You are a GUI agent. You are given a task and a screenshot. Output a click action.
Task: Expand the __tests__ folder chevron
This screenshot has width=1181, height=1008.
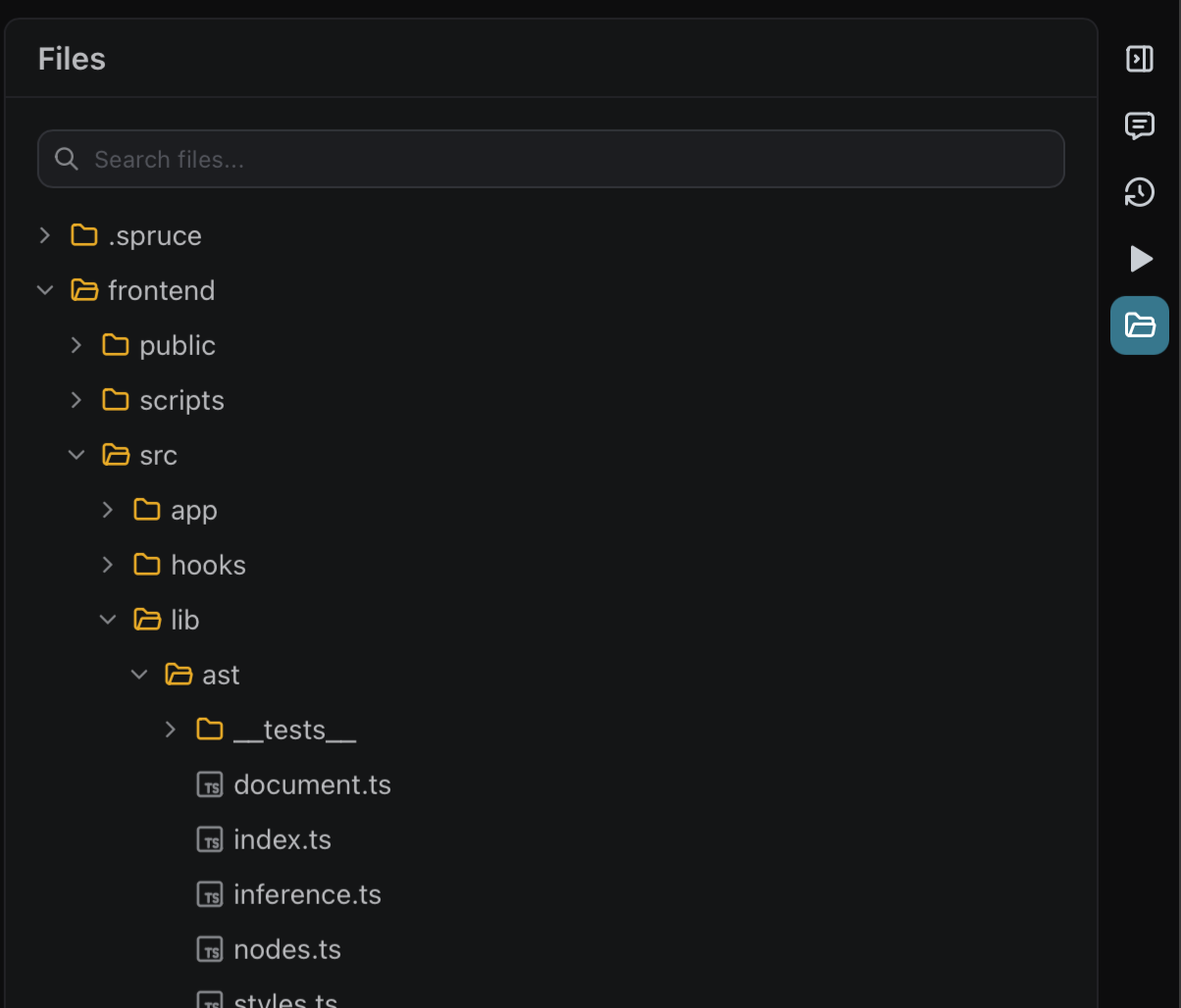point(171,730)
